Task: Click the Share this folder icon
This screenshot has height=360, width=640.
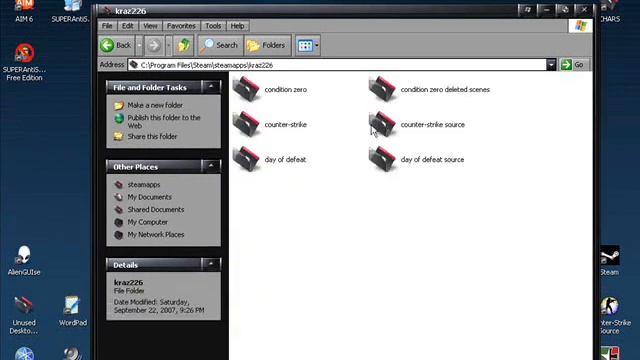Action: [119, 136]
